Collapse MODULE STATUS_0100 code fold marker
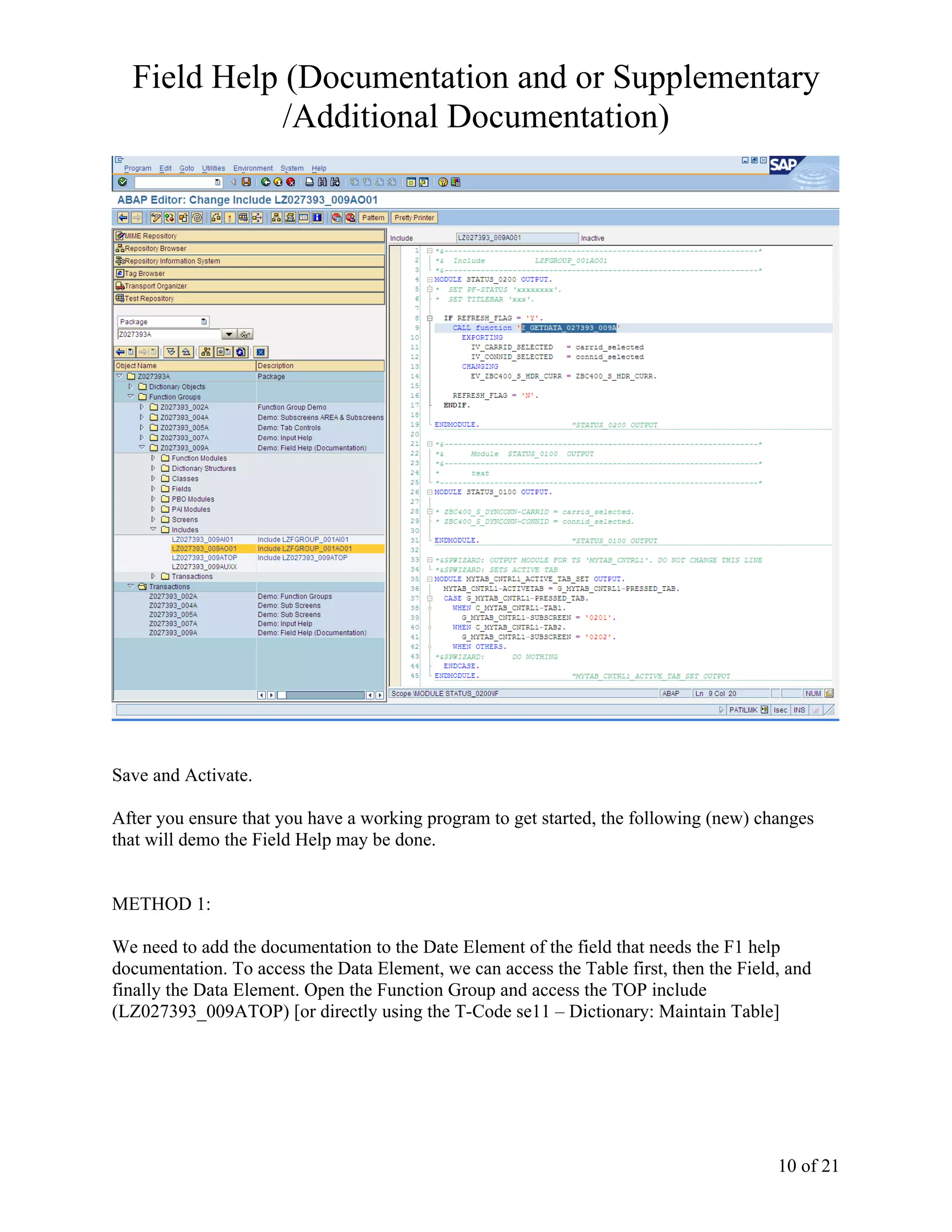The image size is (952, 1232). [x=430, y=492]
